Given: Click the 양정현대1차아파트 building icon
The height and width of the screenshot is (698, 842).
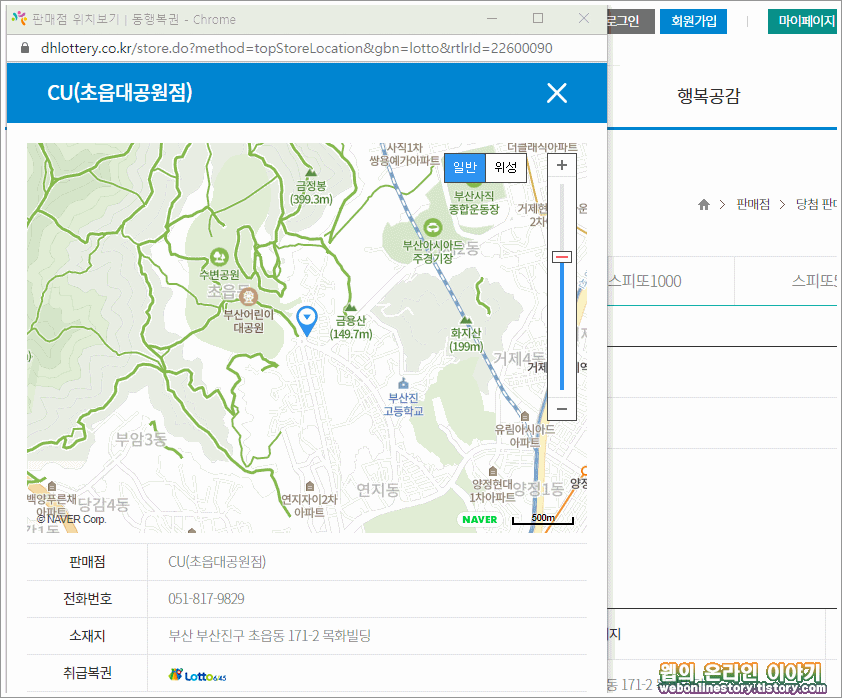Looking at the screenshot, I should click(492, 471).
